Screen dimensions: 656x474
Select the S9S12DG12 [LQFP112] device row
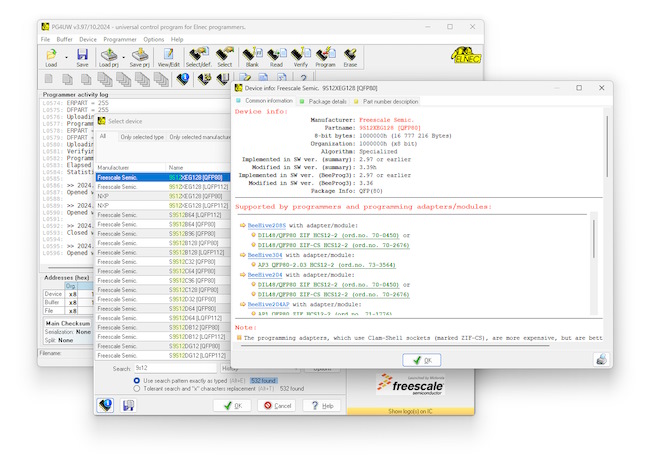click(163, 356)
